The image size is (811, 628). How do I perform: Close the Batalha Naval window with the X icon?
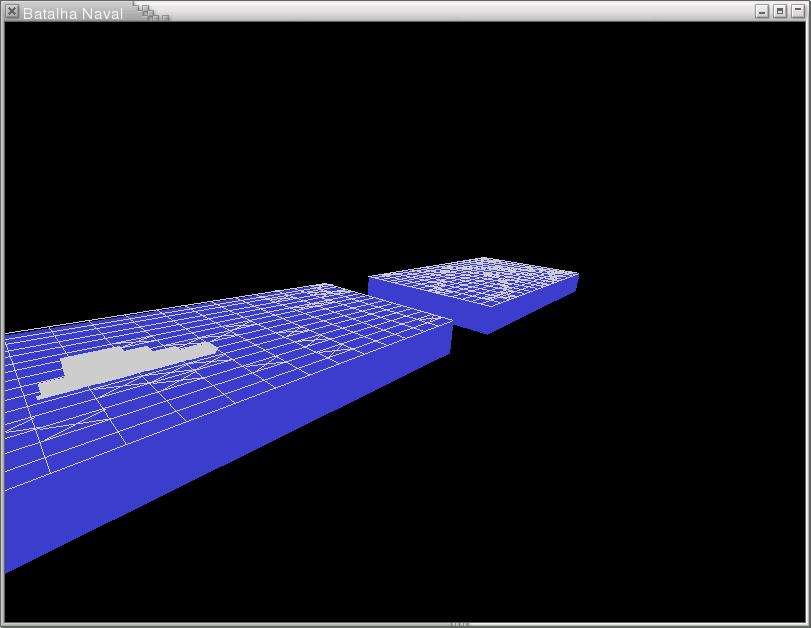(12, 12)
